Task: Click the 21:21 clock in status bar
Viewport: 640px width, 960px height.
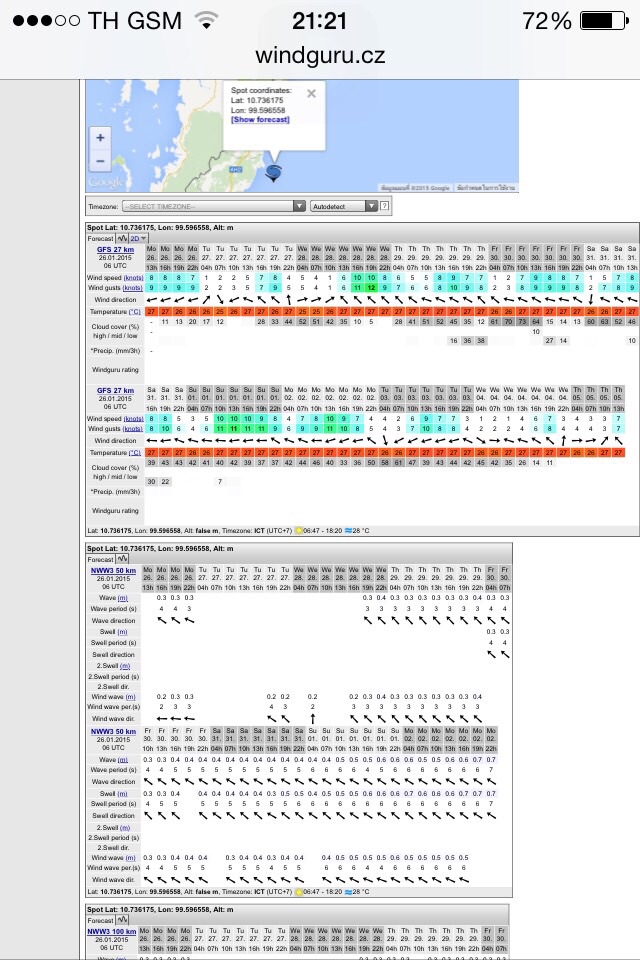Action: (319, 21)
